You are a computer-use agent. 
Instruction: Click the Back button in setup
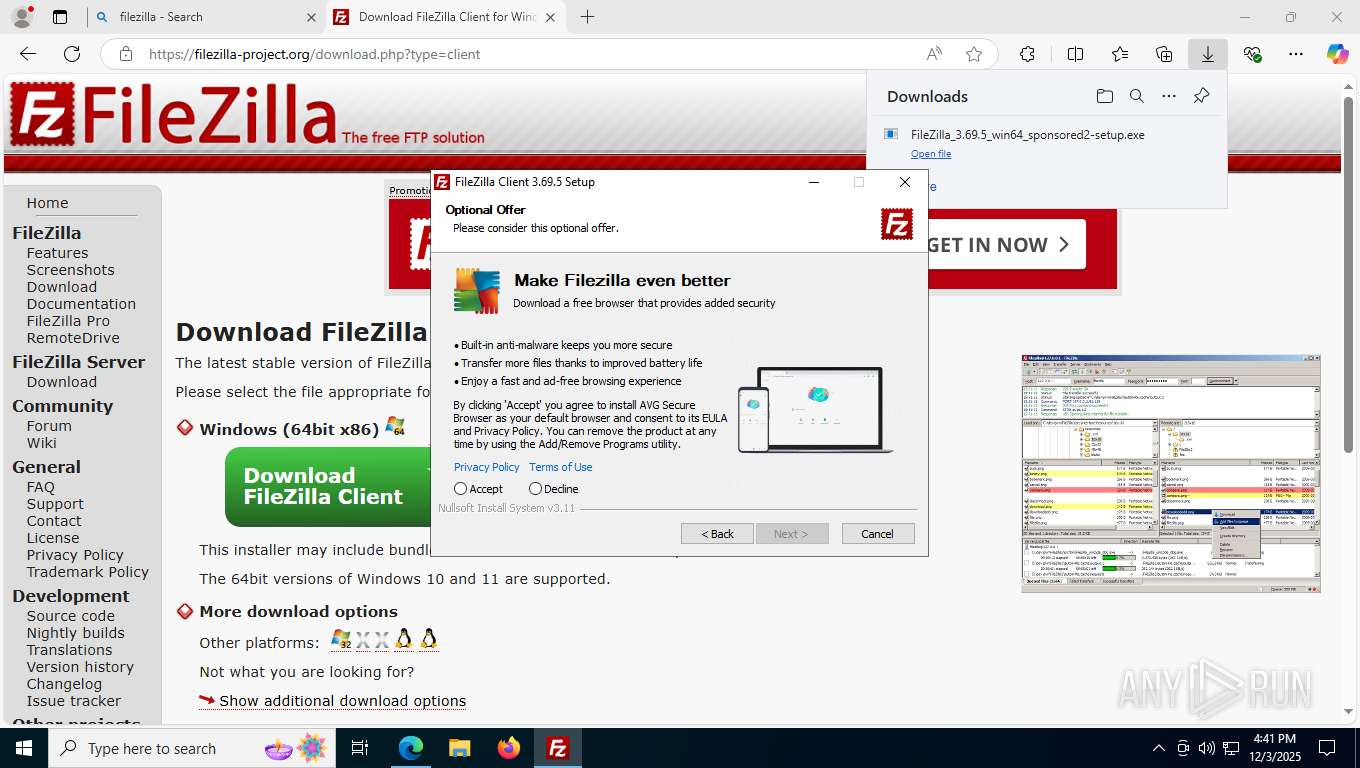tap(717, 534)
